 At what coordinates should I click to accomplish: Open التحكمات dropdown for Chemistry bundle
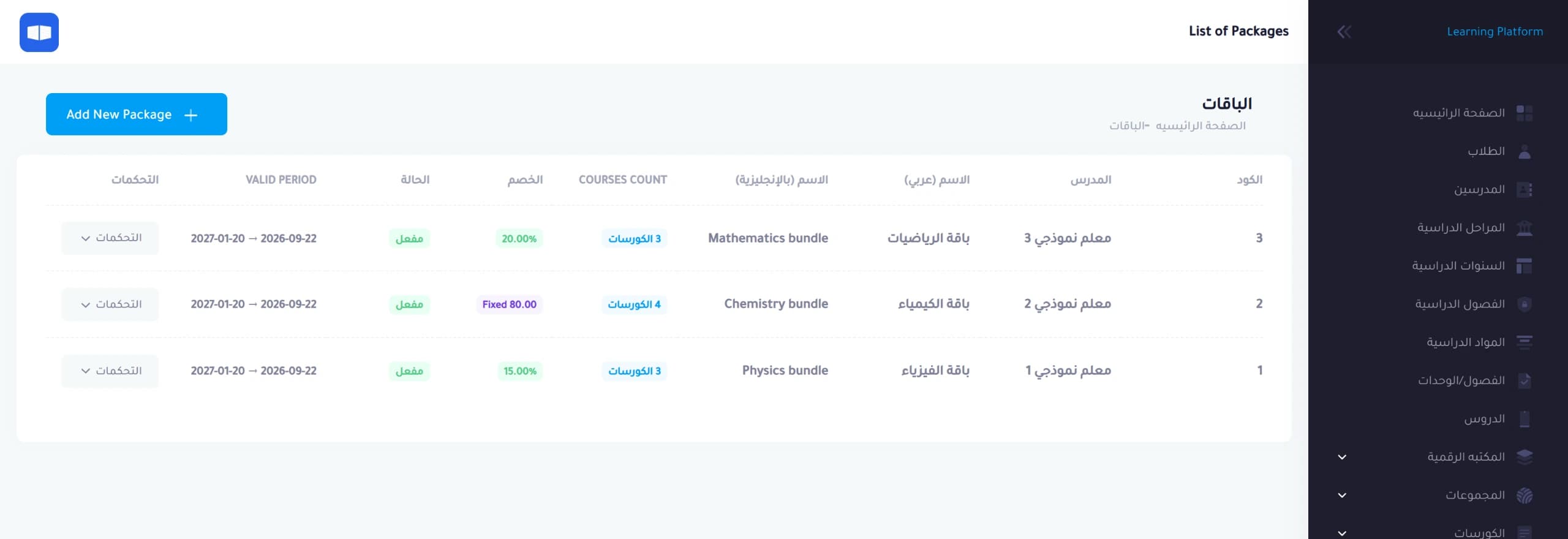110,304
